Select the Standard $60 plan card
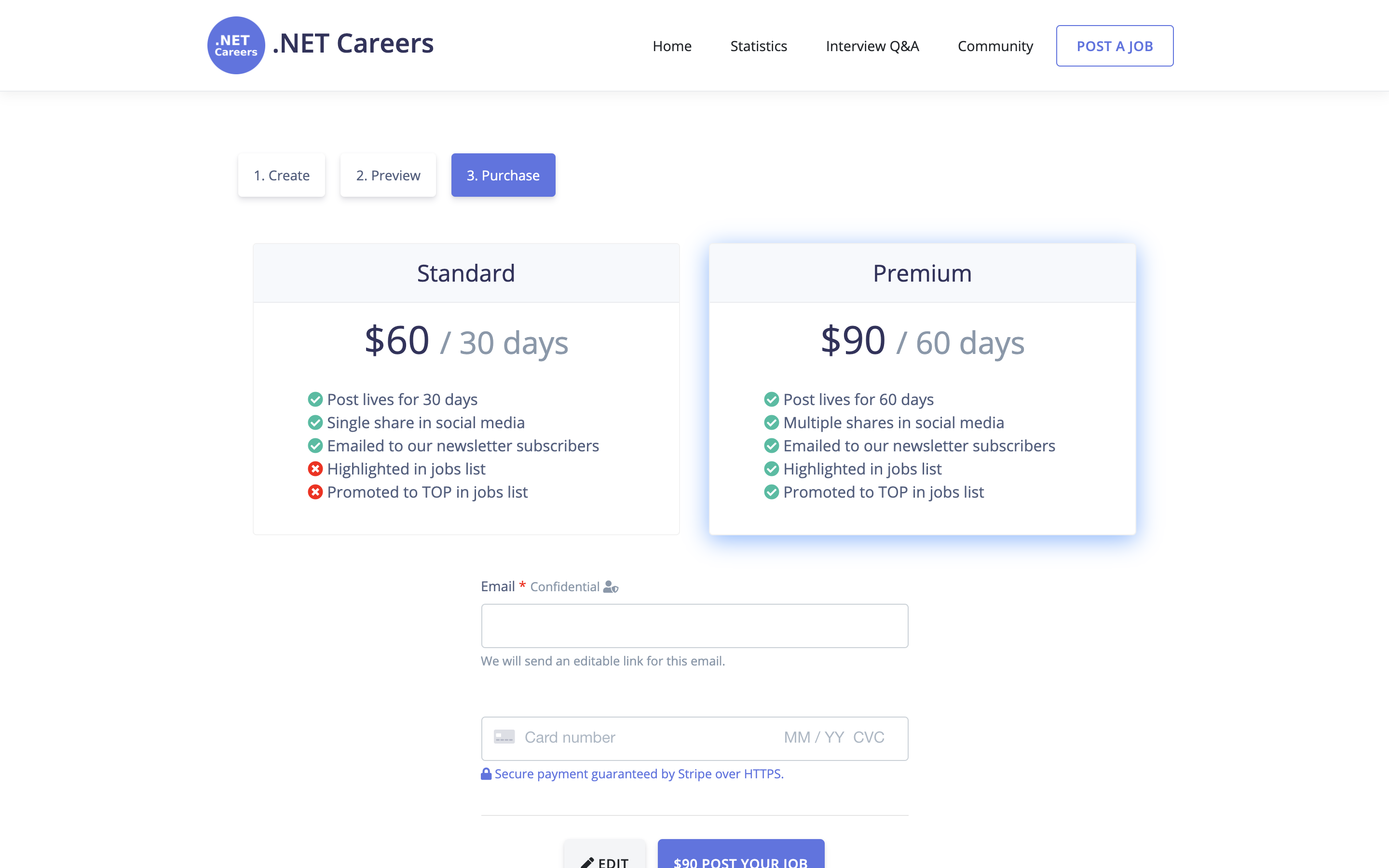 coord(465,388)
